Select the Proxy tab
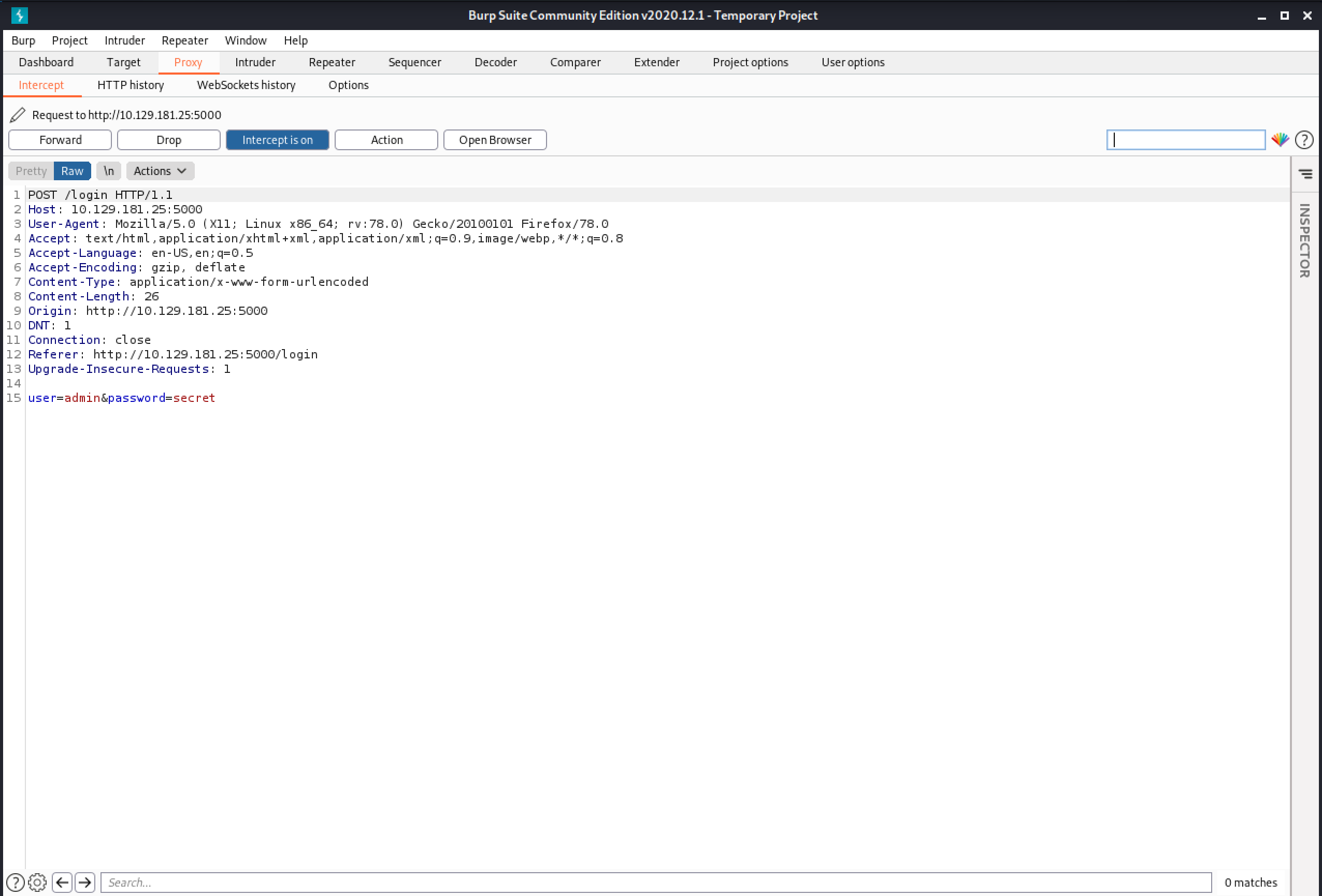The image size is (1322, 896). point(188,63)
